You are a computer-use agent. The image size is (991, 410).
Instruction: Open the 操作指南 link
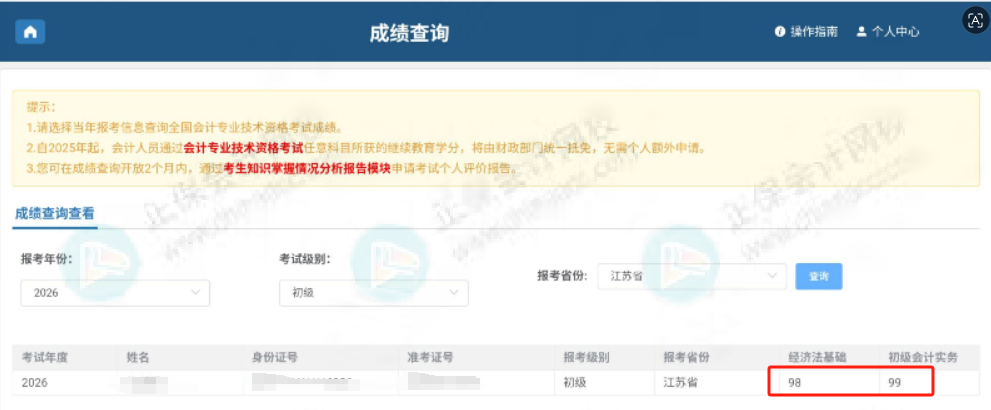(x=814, y=32)
